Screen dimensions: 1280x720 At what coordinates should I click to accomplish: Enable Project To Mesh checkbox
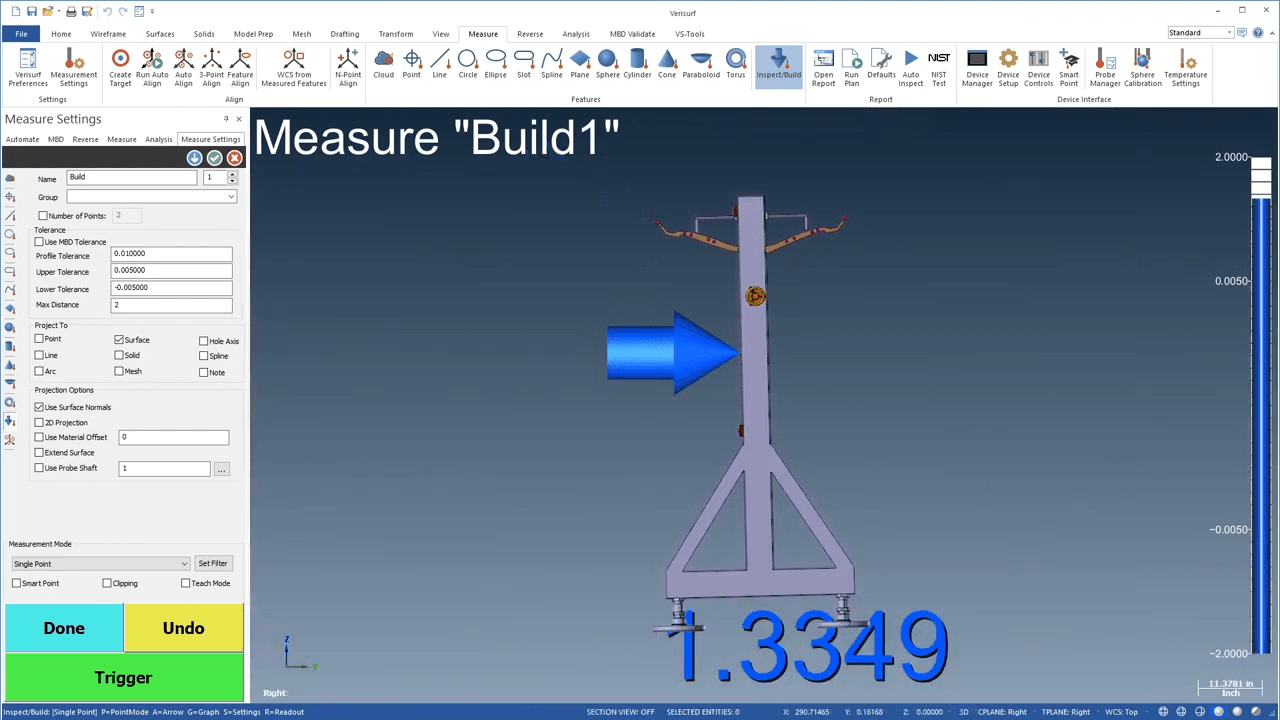click(x=119, y=371)
